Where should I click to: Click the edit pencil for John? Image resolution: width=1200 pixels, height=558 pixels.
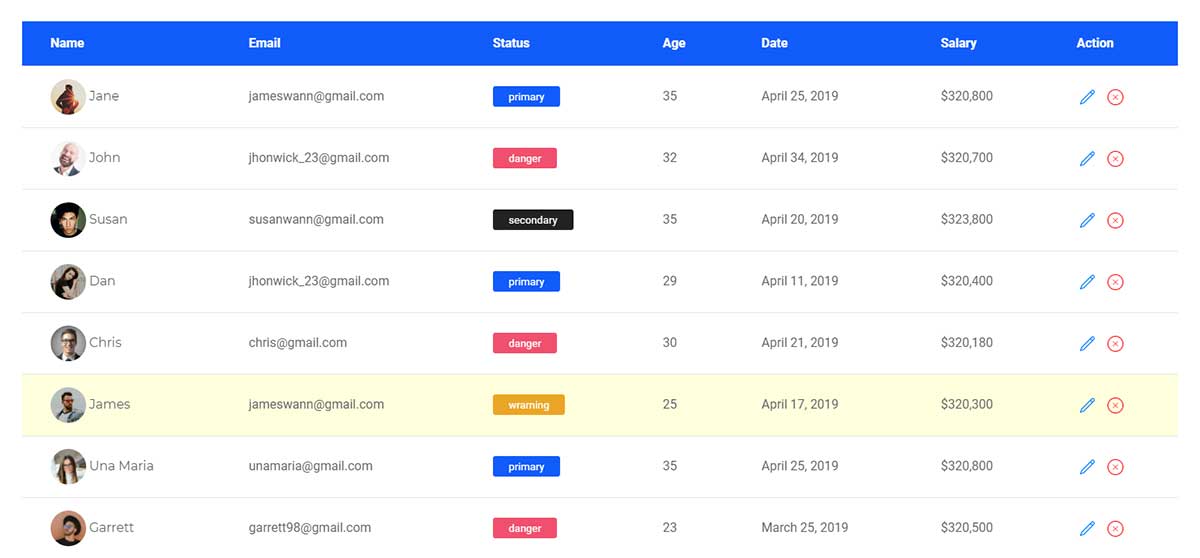click(x=1087, y=159)
